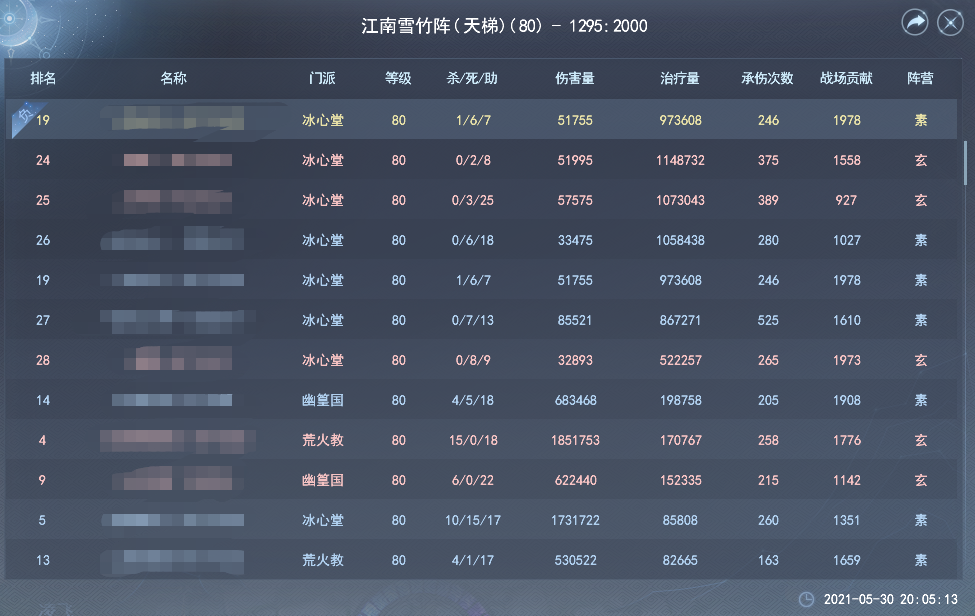975x616 pixels.
Task: Click the 阵营 column header
Action: (921, 78)
